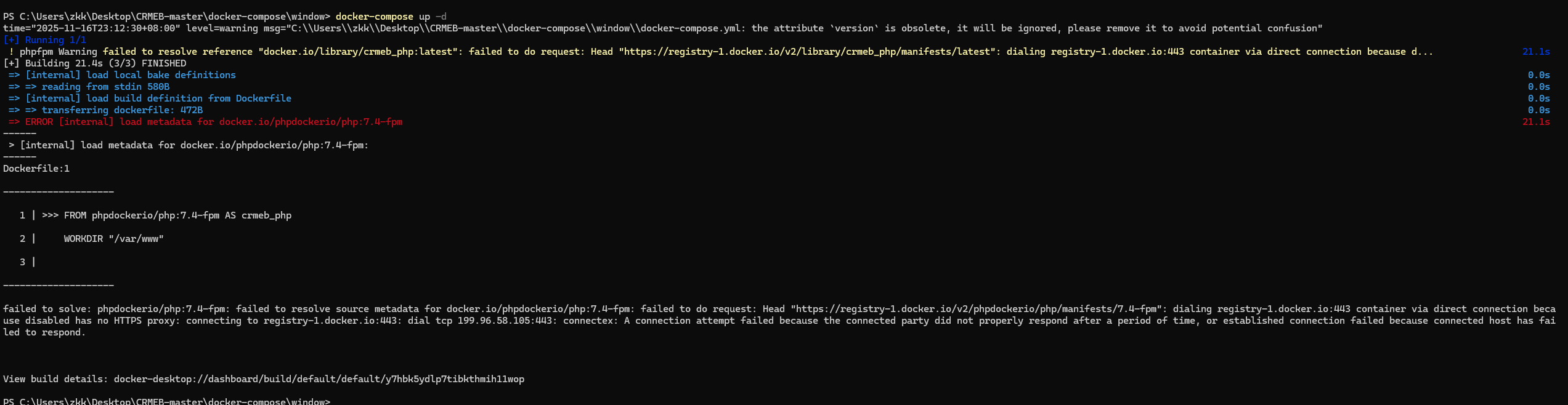Click the docker-desktop build details link
This screenshot has height=405, width=1568.
click(x=319, y=379)
